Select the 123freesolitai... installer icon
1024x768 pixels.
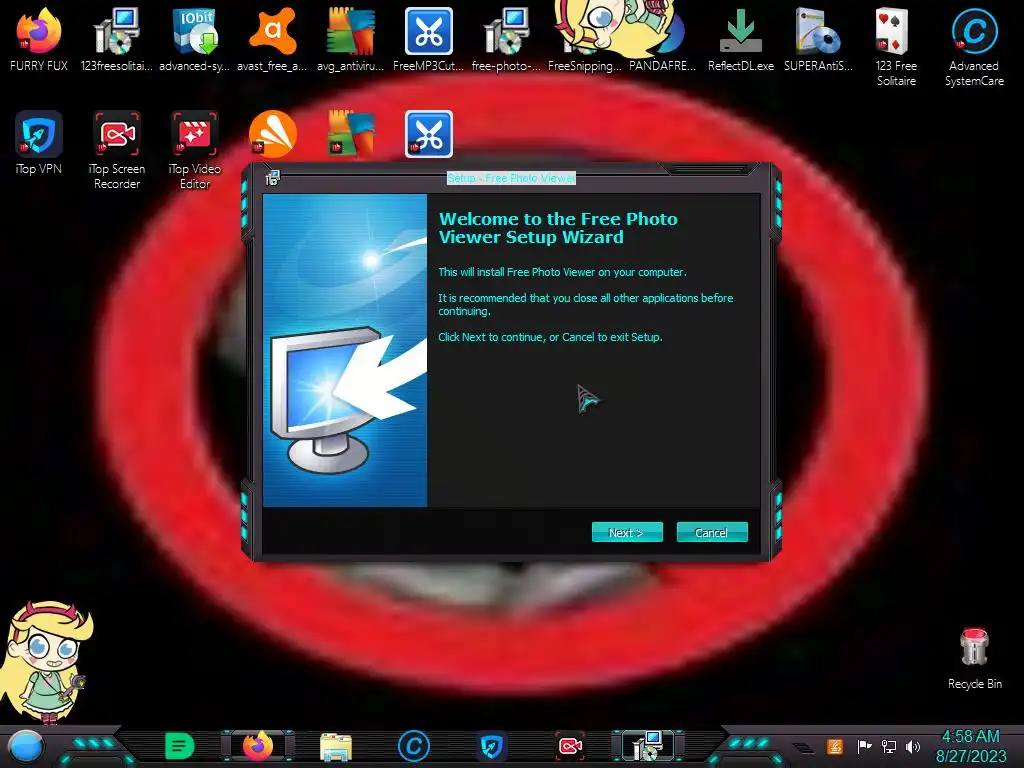click(x=116, y=39)
